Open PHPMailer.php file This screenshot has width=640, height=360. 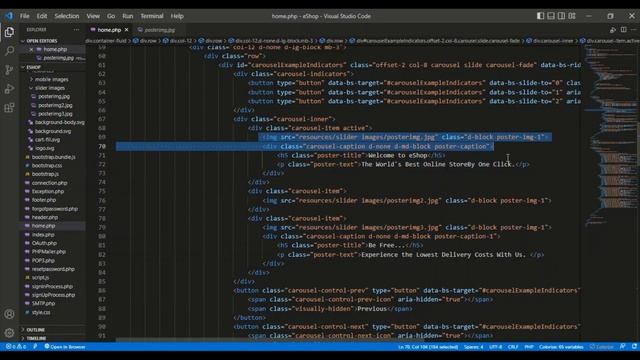coord(49,252)
